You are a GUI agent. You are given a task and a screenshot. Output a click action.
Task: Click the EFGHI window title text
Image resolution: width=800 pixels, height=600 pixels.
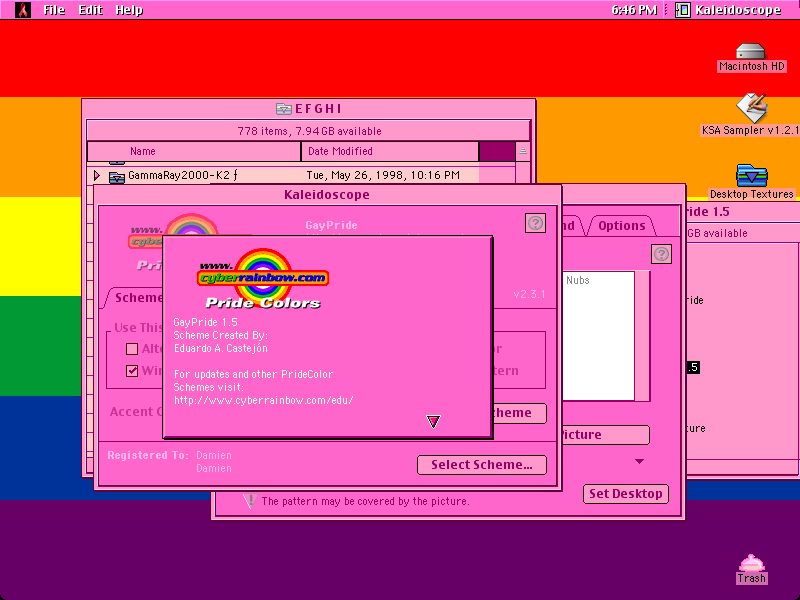pyautogui.click(x=318, y=109)
